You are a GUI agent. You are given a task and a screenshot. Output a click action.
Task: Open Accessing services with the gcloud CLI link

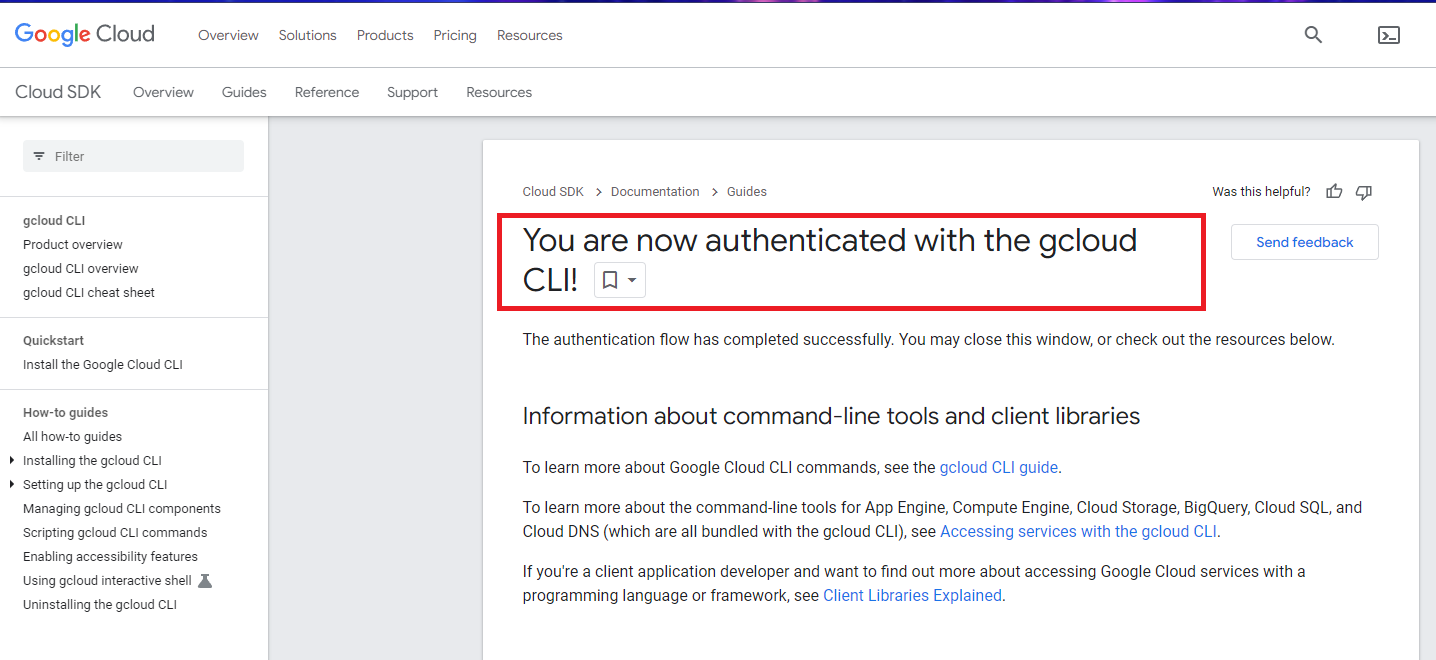point(1078,532)
